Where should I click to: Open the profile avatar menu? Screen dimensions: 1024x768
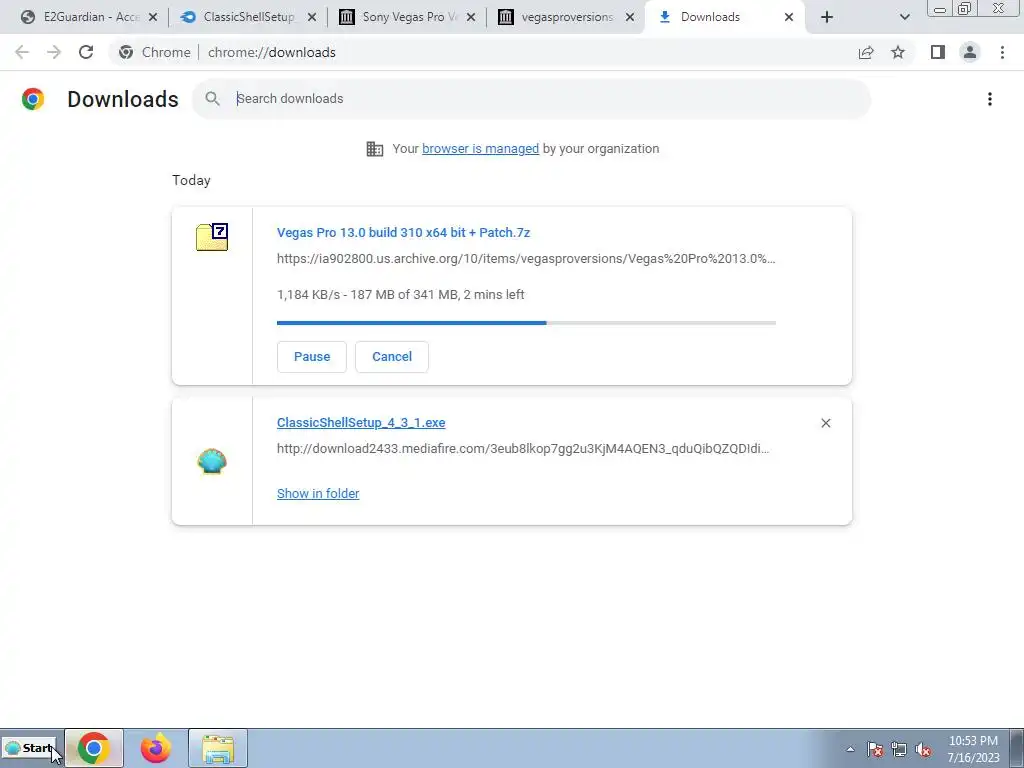[x=970, y=52]
